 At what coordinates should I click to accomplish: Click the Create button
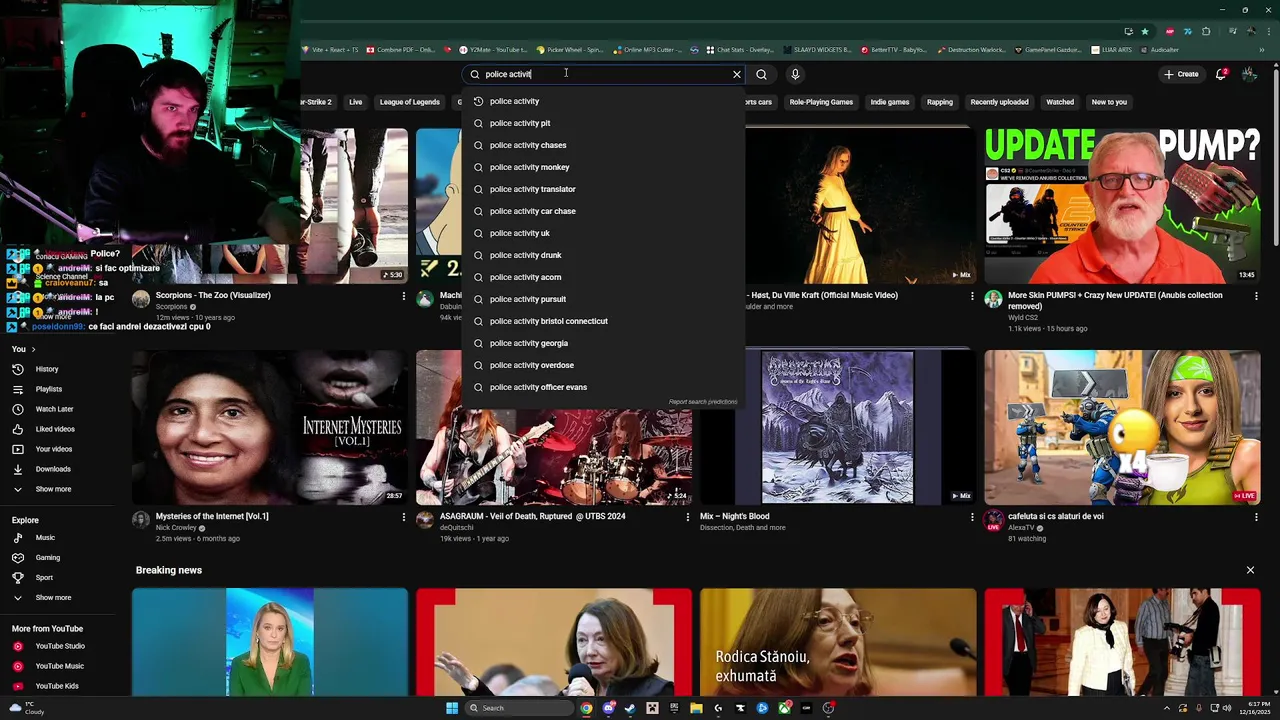(x=1181, y=74)
